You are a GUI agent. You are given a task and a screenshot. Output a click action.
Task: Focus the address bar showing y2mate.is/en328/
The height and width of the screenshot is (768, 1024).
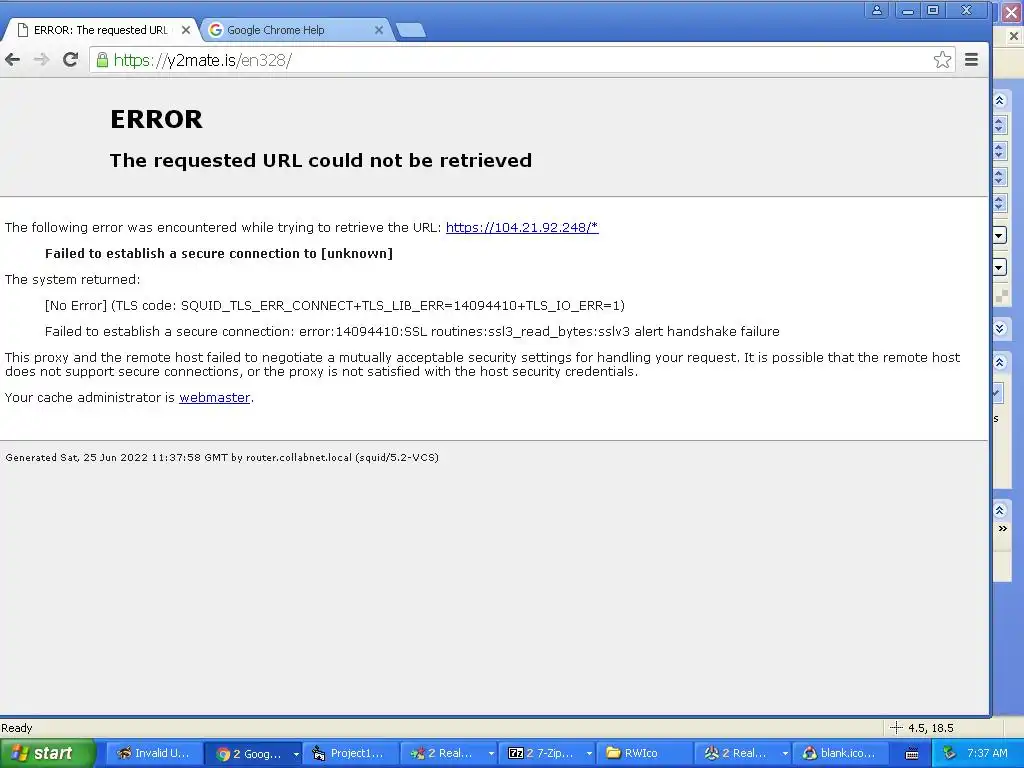coord(520,60)
